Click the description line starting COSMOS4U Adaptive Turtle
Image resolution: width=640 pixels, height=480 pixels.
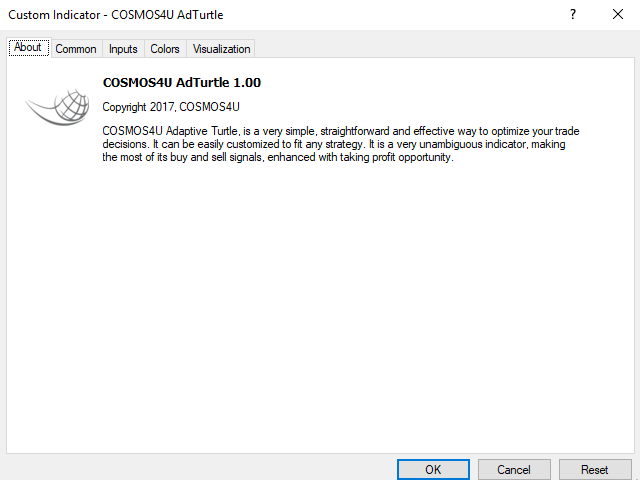click(341, 131)
